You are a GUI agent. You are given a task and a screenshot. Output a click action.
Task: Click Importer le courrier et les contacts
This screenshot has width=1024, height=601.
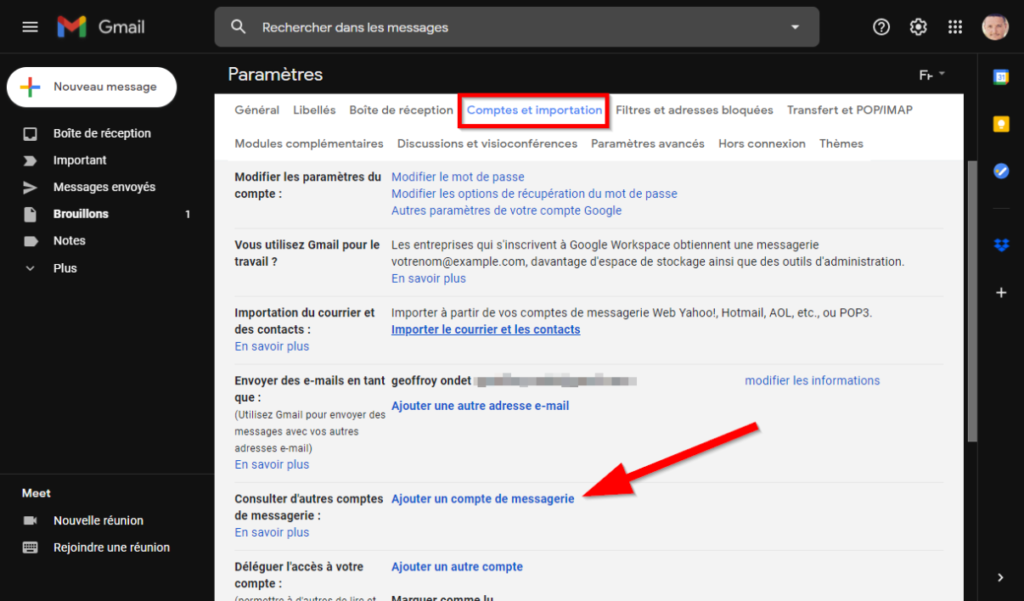coord(485,329)
